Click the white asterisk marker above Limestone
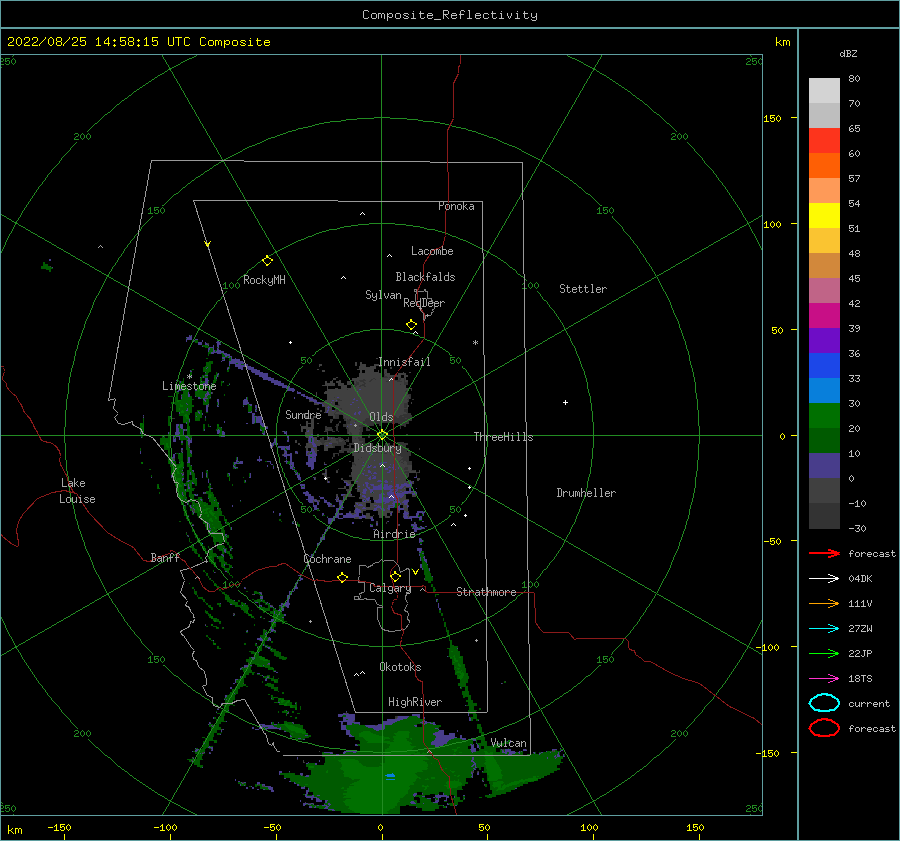Screen dimensions: 900x841 (x=189, y=377)
